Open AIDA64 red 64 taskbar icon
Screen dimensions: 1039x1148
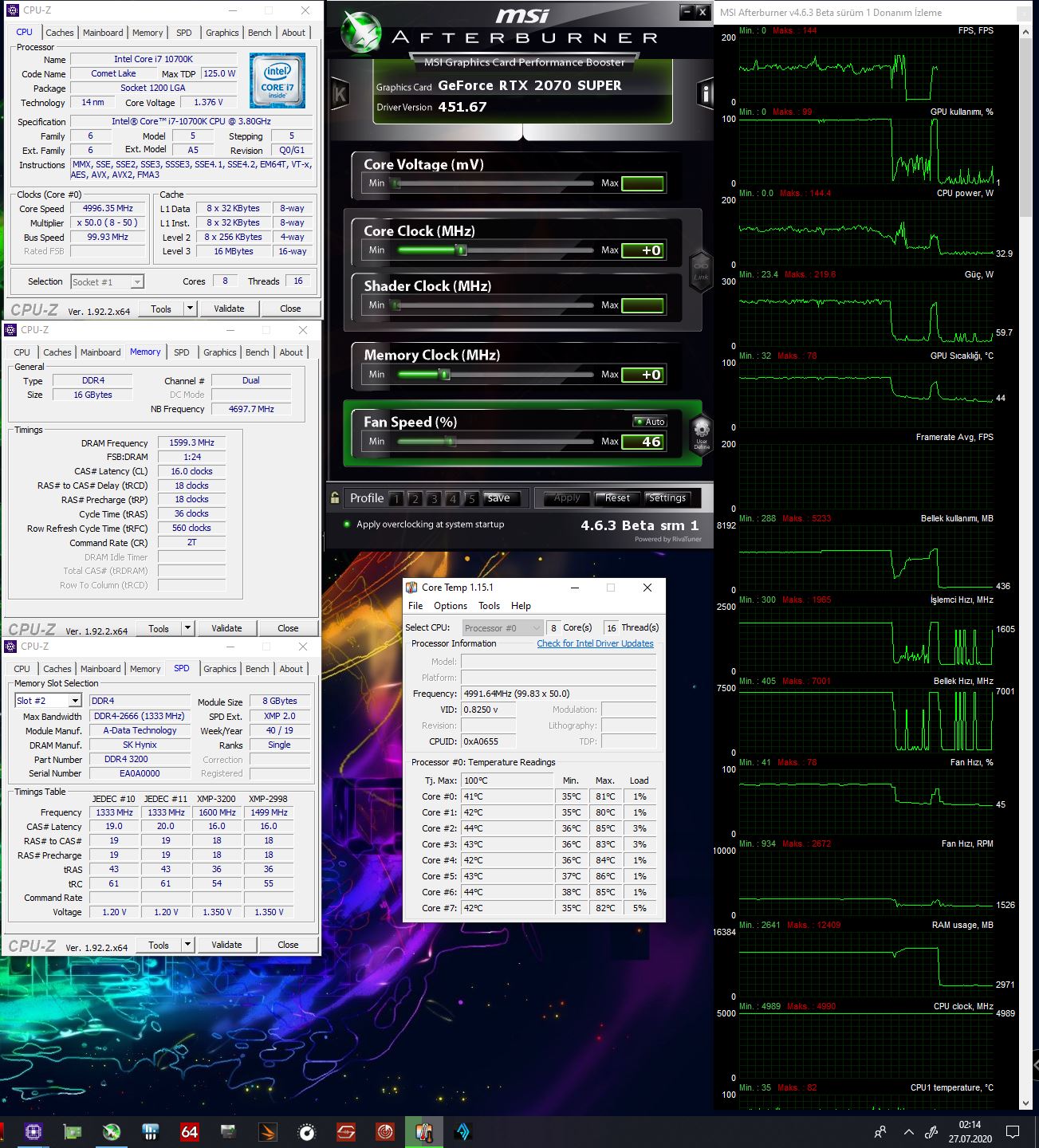(x=189, y=1131)
